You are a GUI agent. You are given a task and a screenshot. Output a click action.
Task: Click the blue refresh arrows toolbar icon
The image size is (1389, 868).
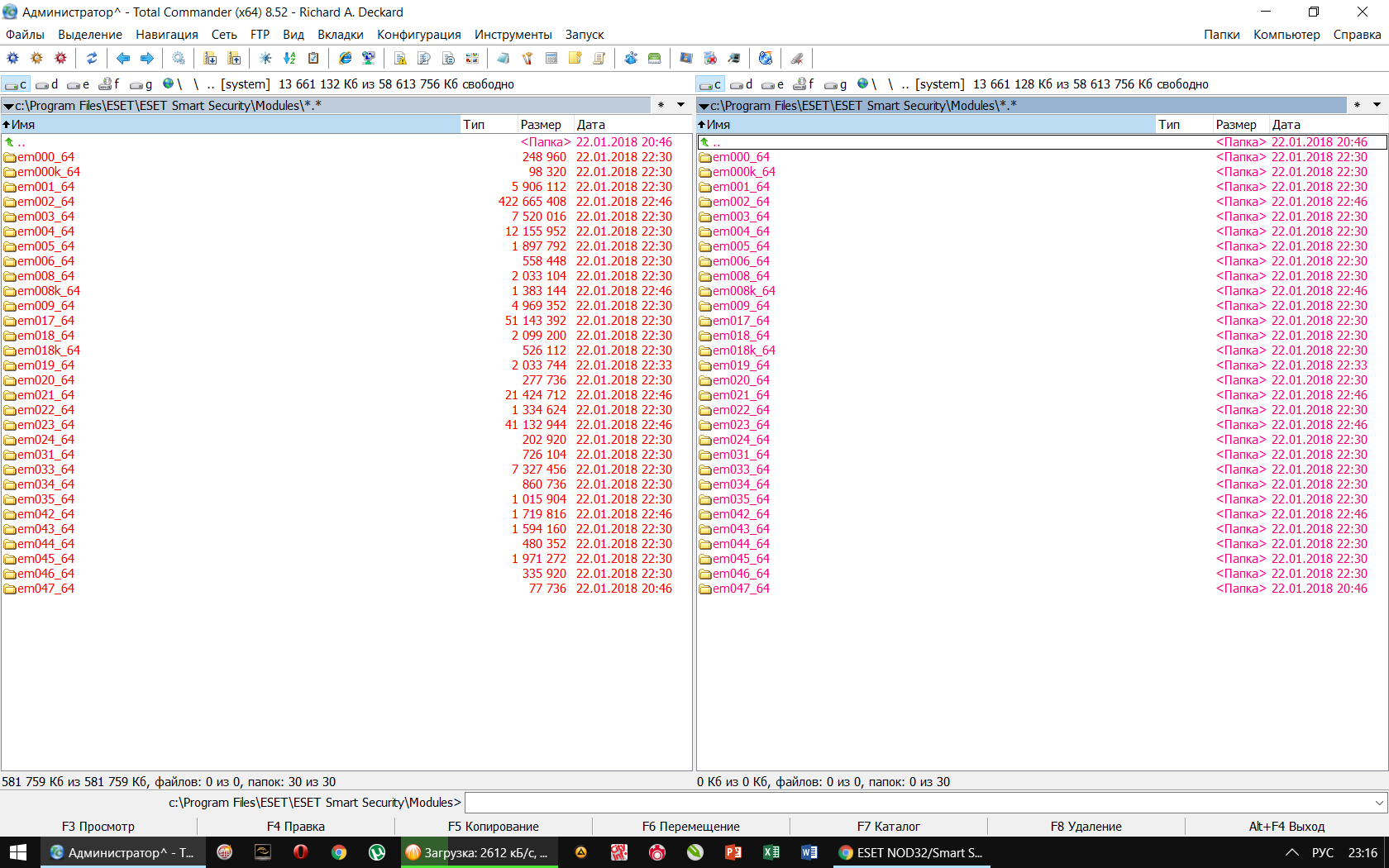point(92,58)
